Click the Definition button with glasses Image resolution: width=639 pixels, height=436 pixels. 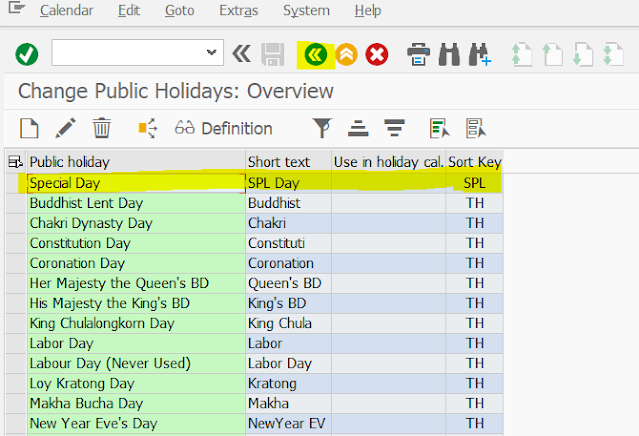(x=223, y=128)
